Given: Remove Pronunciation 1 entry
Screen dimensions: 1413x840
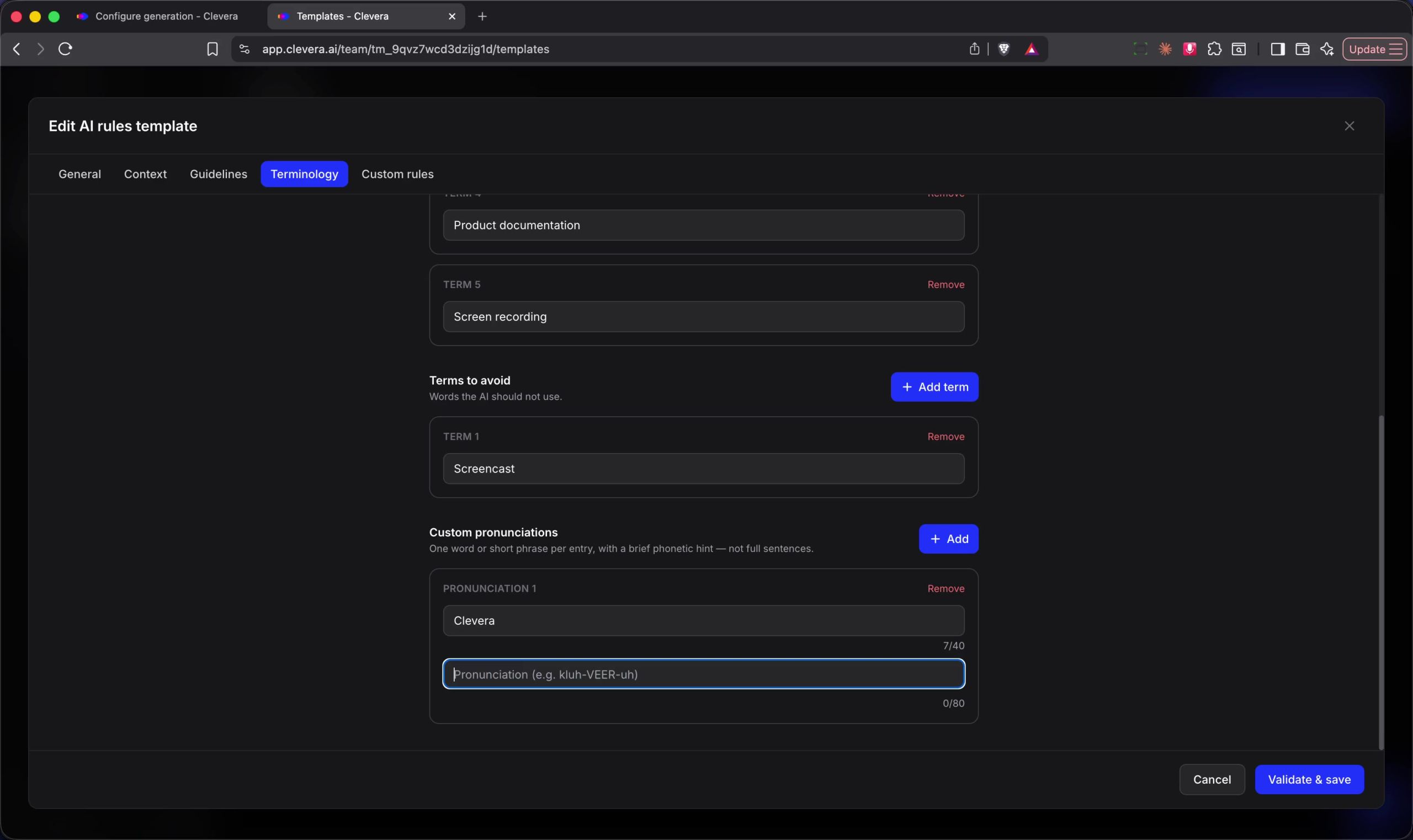Looking at the screenshot, I should (x=945, y=589).
